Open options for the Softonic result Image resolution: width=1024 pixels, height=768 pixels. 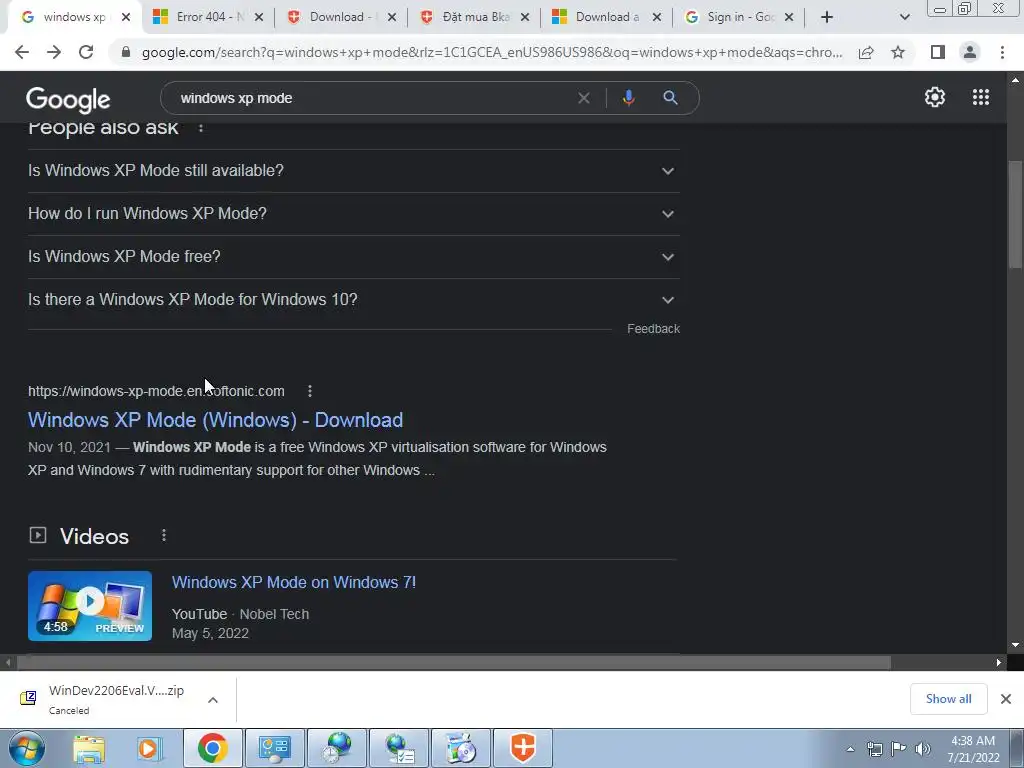coord(310,391)
